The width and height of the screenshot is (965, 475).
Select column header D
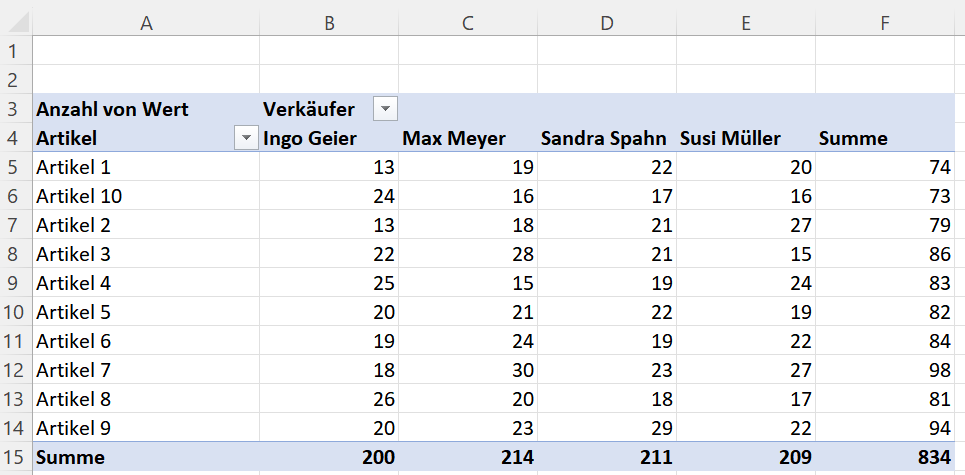point(607,23)
